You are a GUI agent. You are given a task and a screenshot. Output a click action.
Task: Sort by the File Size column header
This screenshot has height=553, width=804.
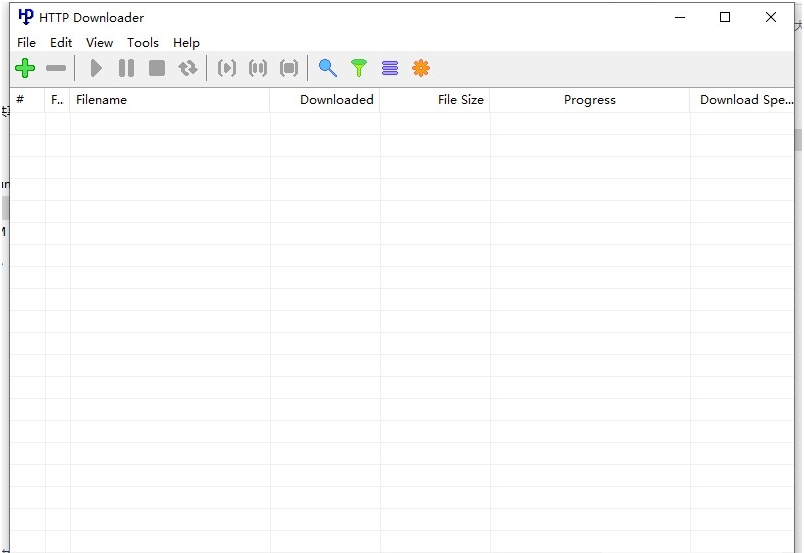coord(435,100)
